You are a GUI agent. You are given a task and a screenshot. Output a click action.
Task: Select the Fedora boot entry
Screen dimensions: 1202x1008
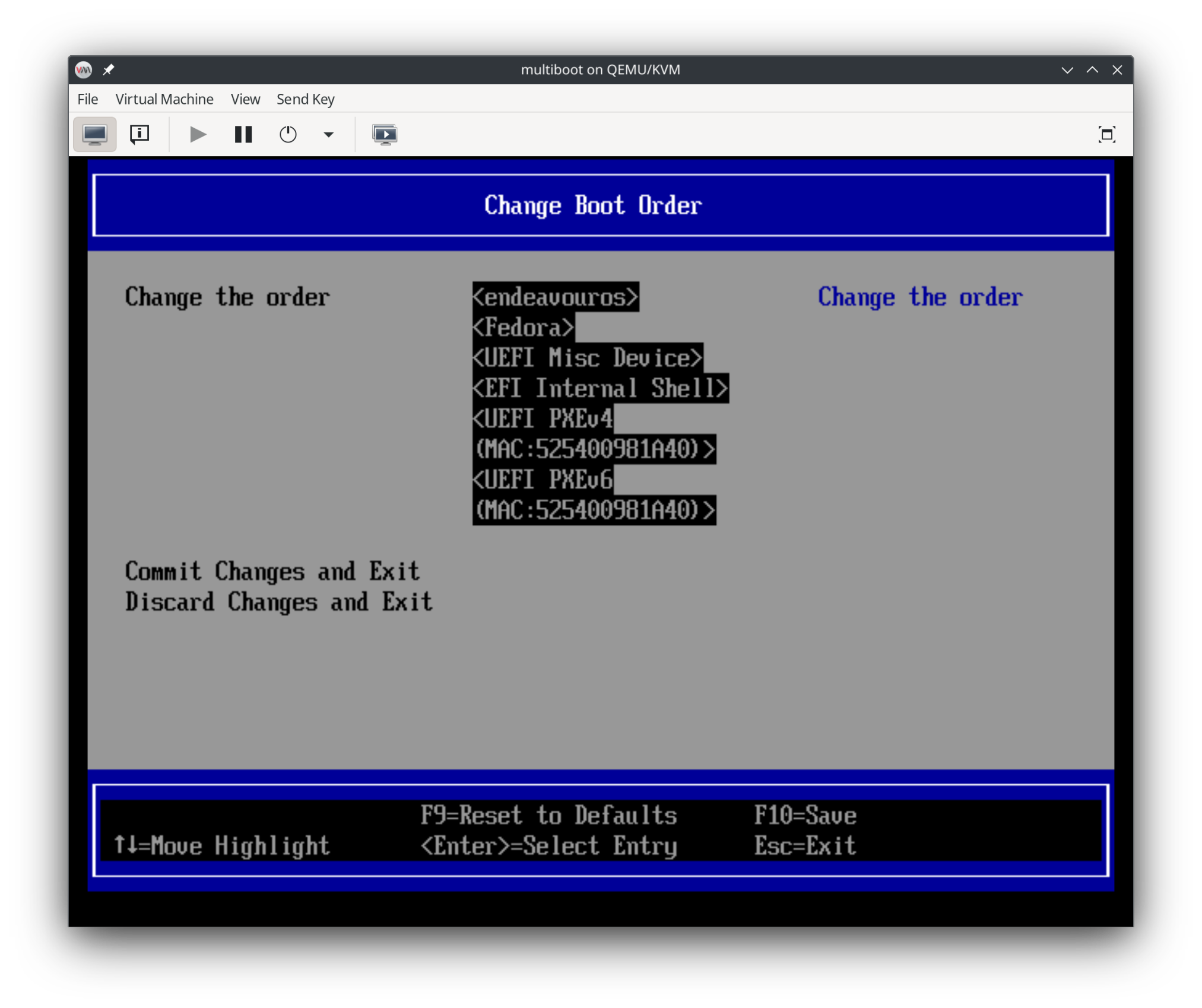(x=524, y=328)
